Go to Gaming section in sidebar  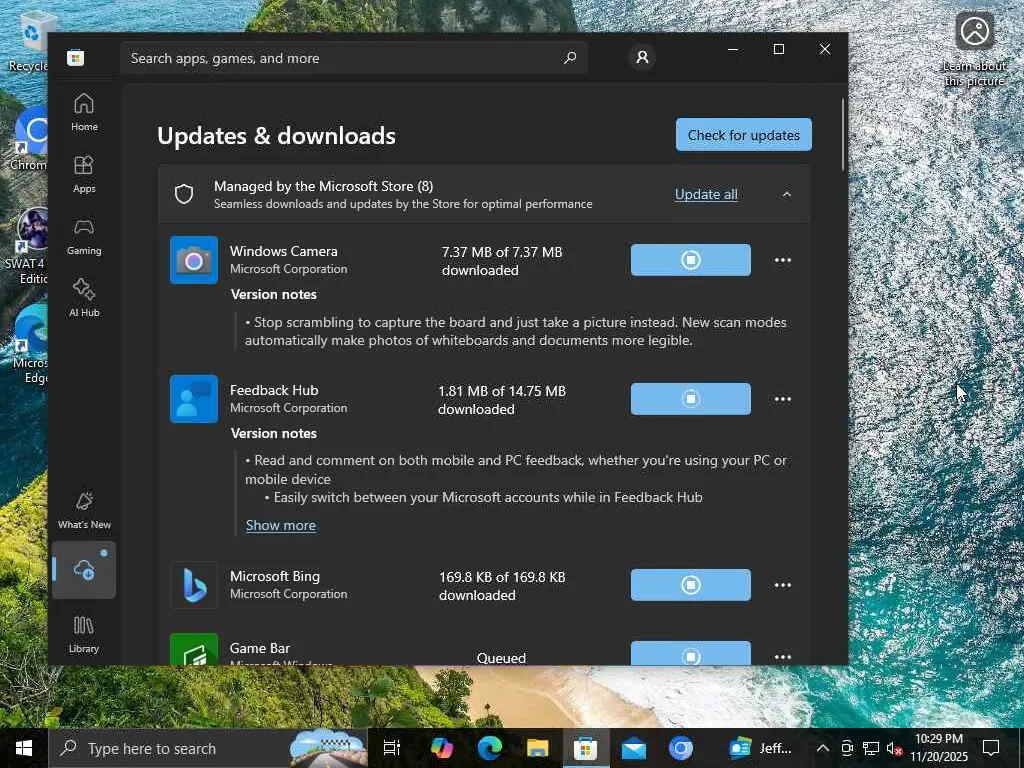[84, 236]
